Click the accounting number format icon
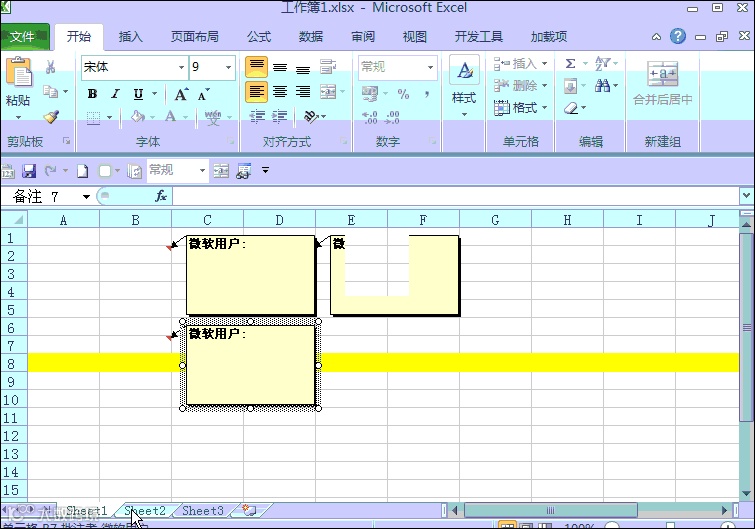755x529 pixels. pos(370,93)
